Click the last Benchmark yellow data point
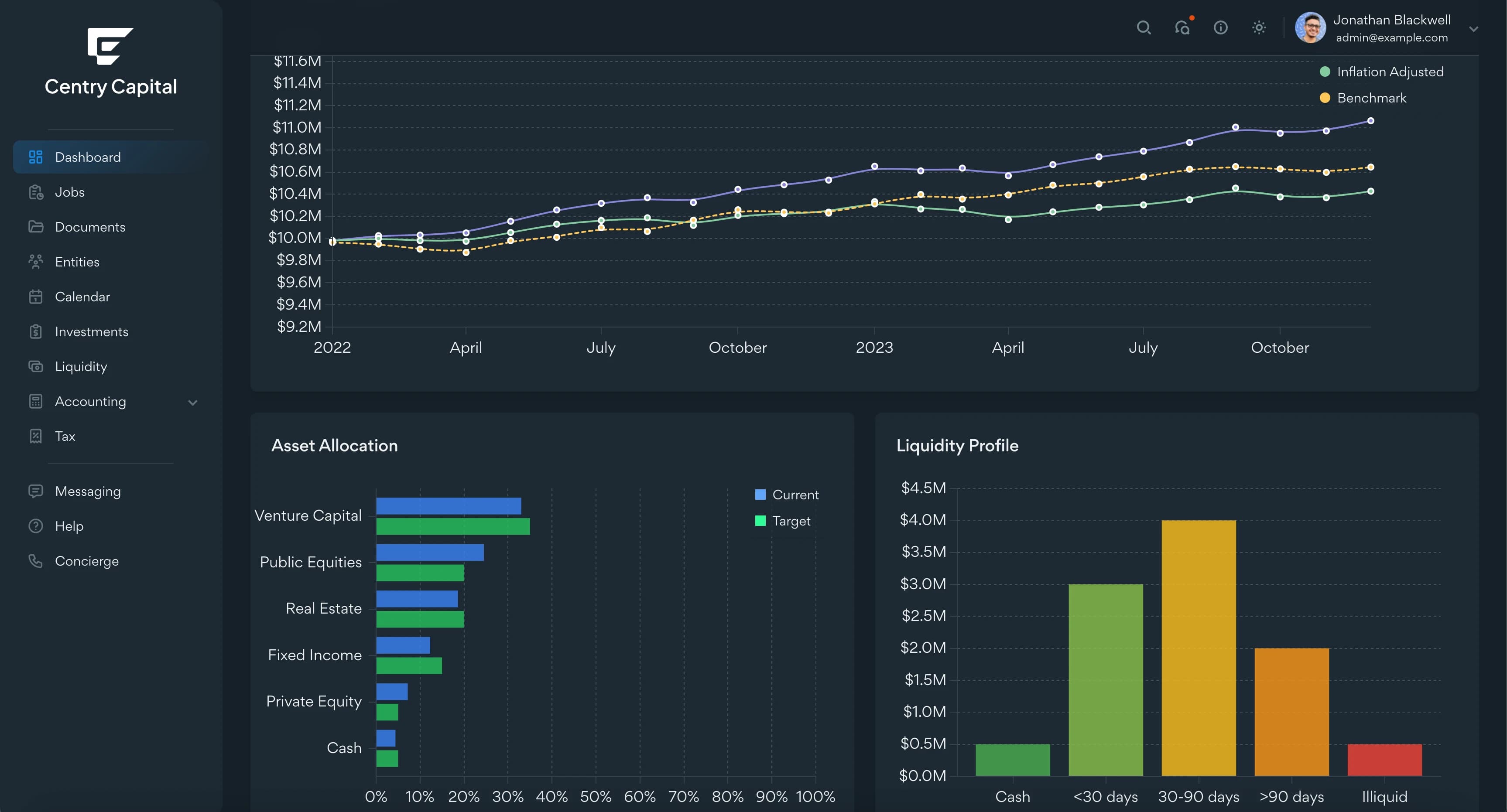This screenshot has width=1507, height=812. 1371,167
